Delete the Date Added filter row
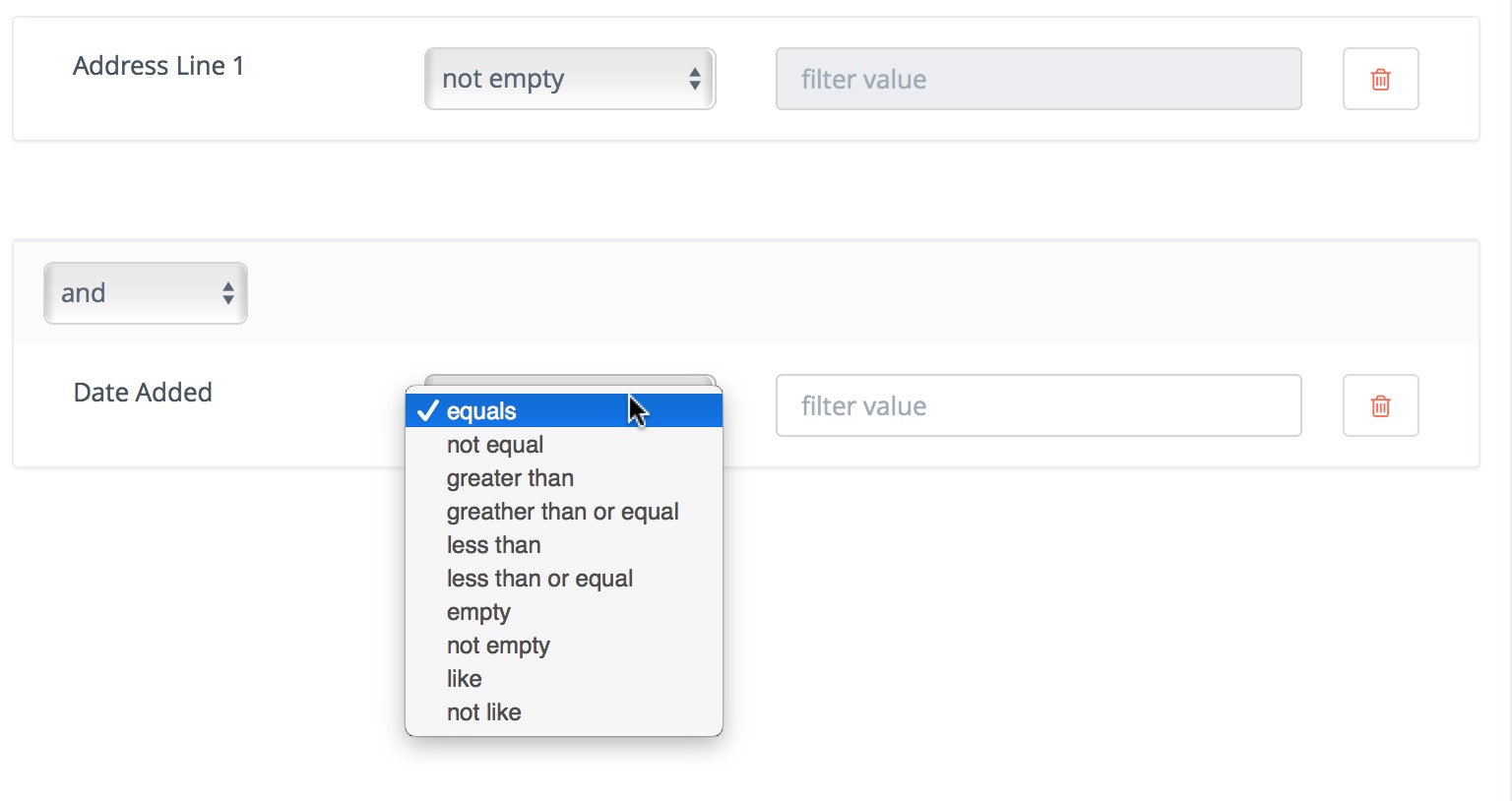The image size is (1512, 801). (1380, 405)
